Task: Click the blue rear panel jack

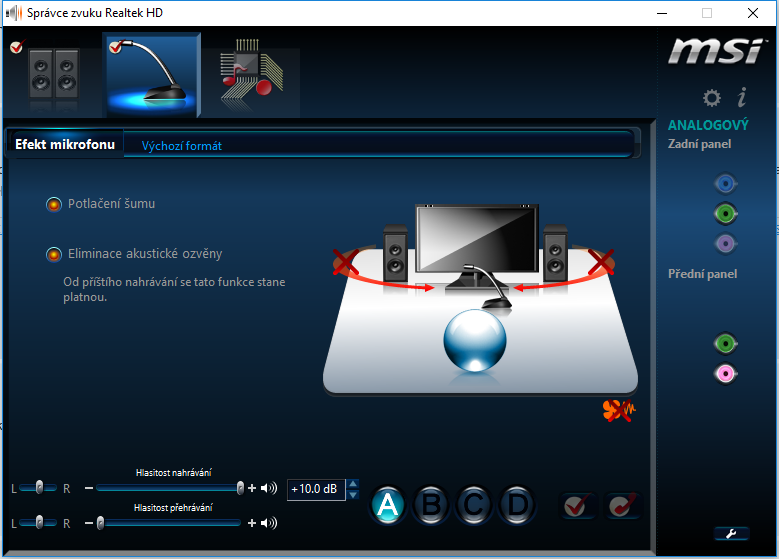Action: pyautogui.click(x=725, y=184)
